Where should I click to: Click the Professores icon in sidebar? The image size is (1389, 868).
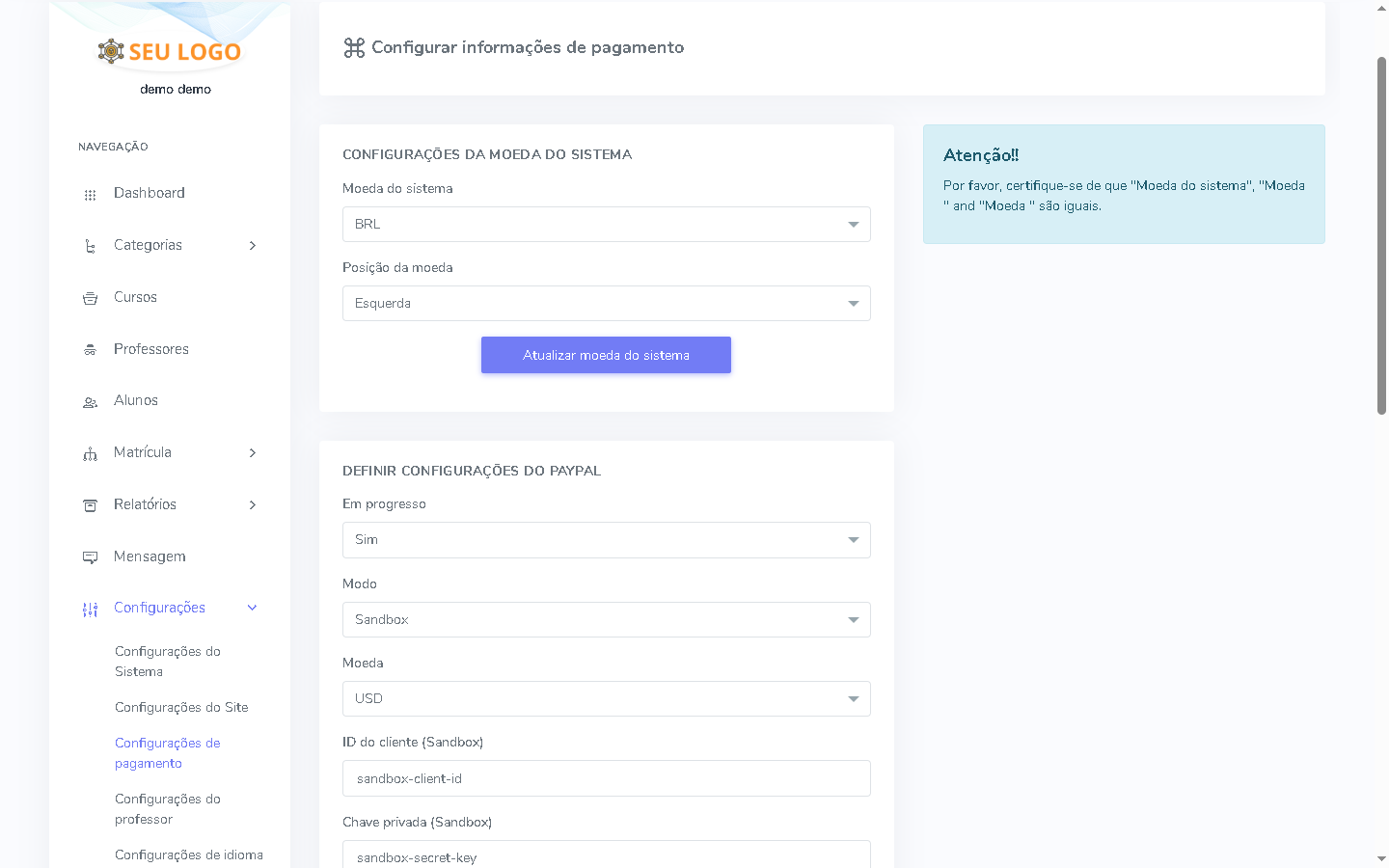click(90, 350)
